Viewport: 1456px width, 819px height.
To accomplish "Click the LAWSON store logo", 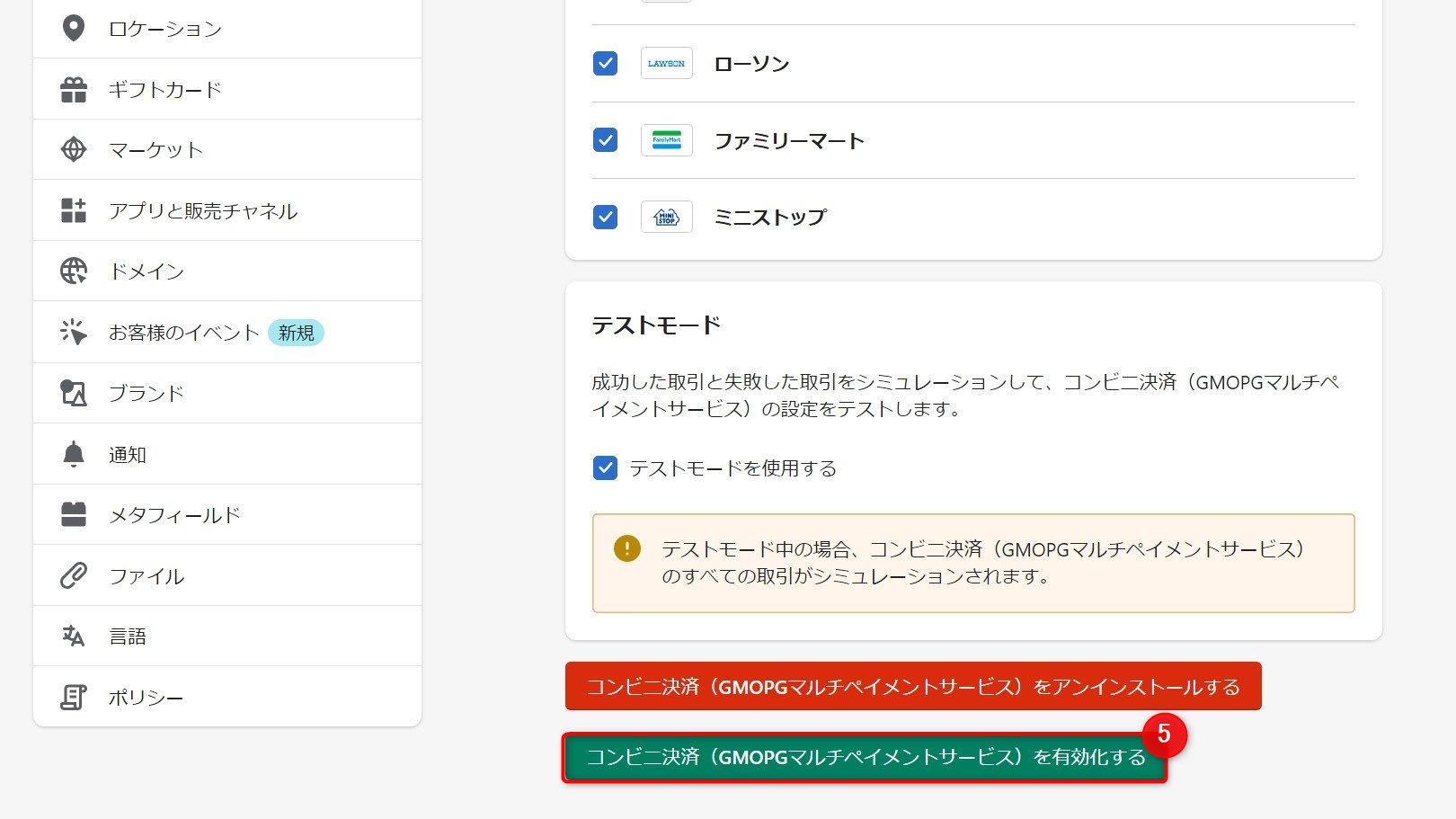I will 666,63.
